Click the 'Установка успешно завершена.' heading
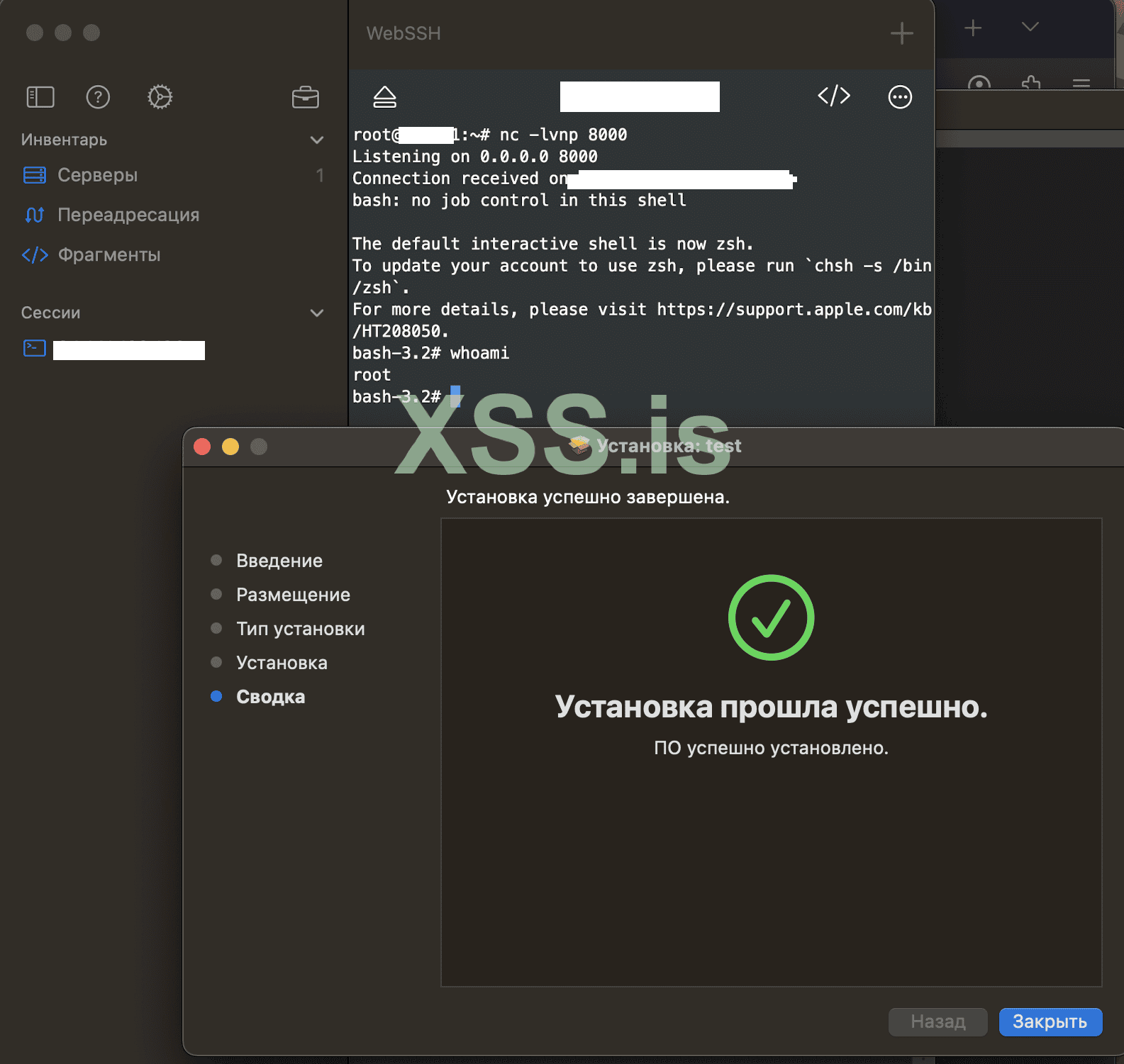Image resolution: width=1124 pixels, height=1064 pixels. point(588,497)
